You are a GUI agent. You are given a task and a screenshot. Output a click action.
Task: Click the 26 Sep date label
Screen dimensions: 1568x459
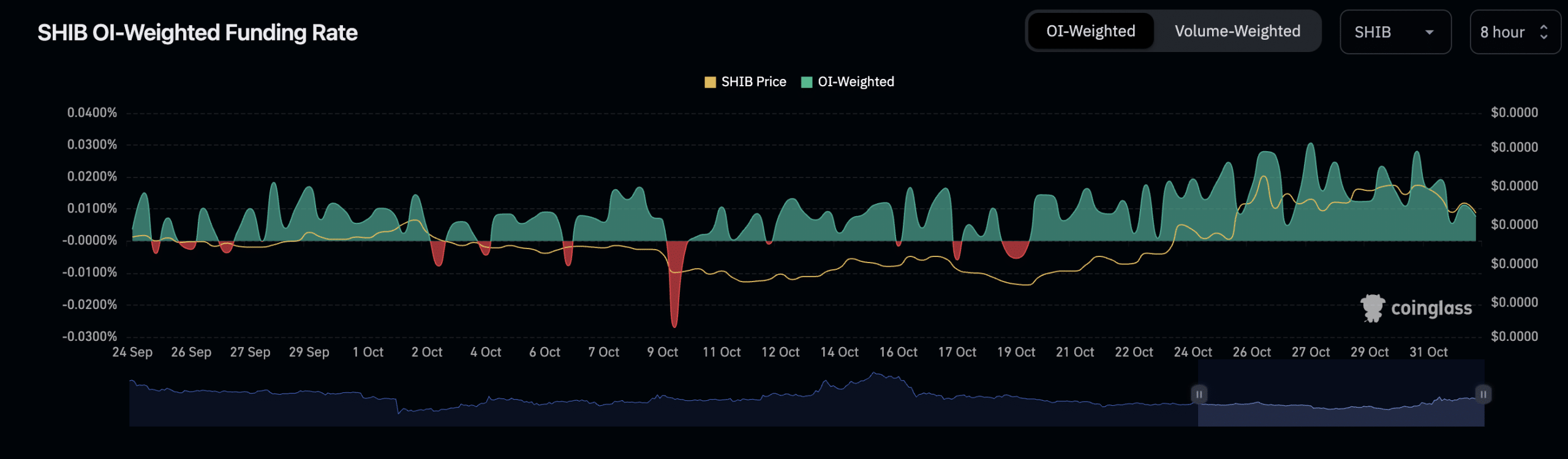tap(191, 353)
